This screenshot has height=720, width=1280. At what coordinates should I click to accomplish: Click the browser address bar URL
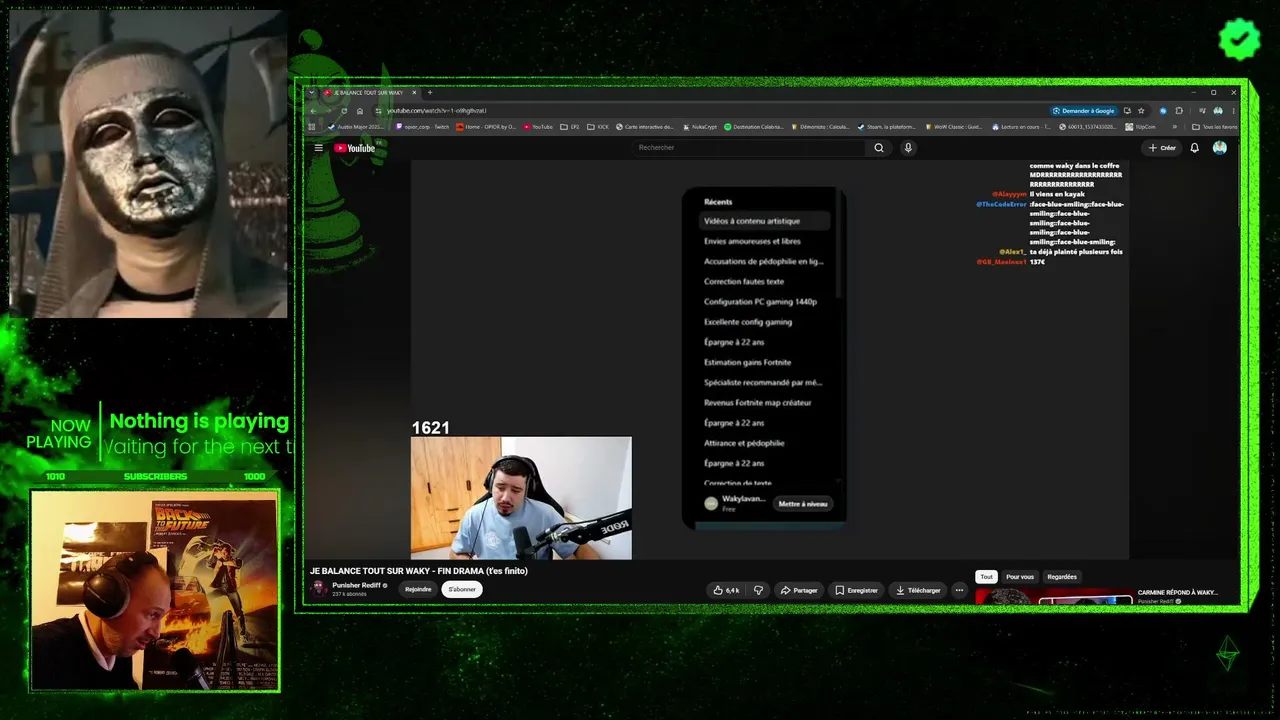(x=437, y=110)
